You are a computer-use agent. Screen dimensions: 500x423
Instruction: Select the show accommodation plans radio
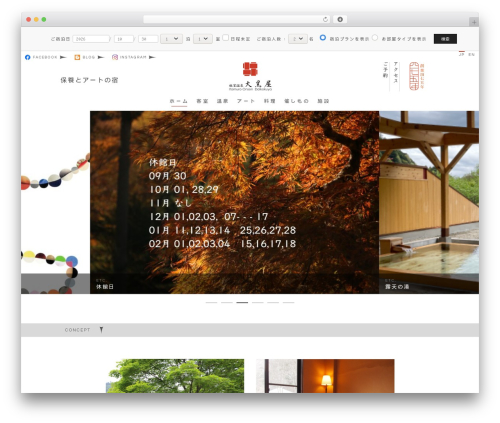coord(323,38)
